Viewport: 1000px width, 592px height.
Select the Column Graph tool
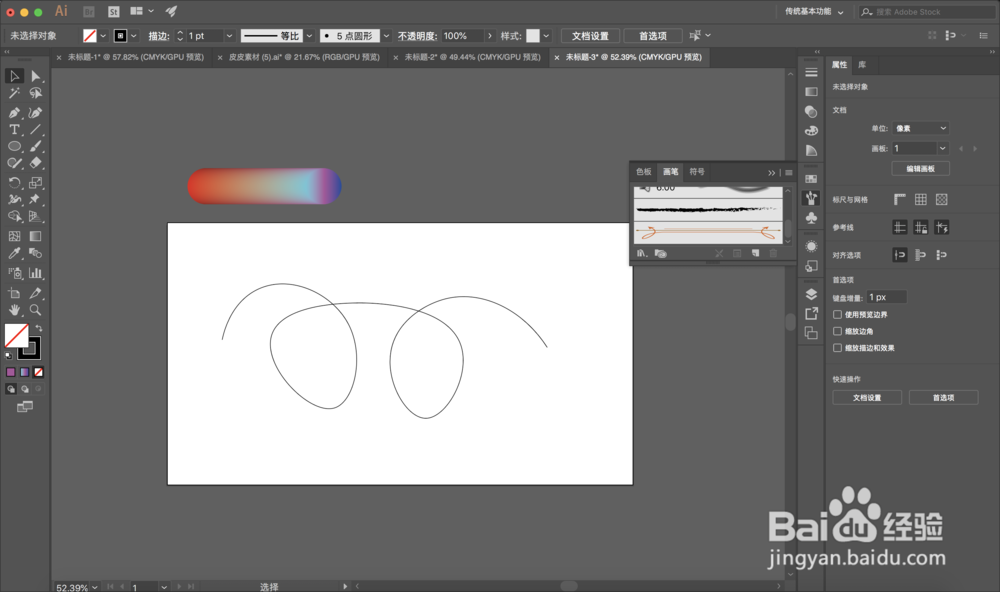coord(36,273)
